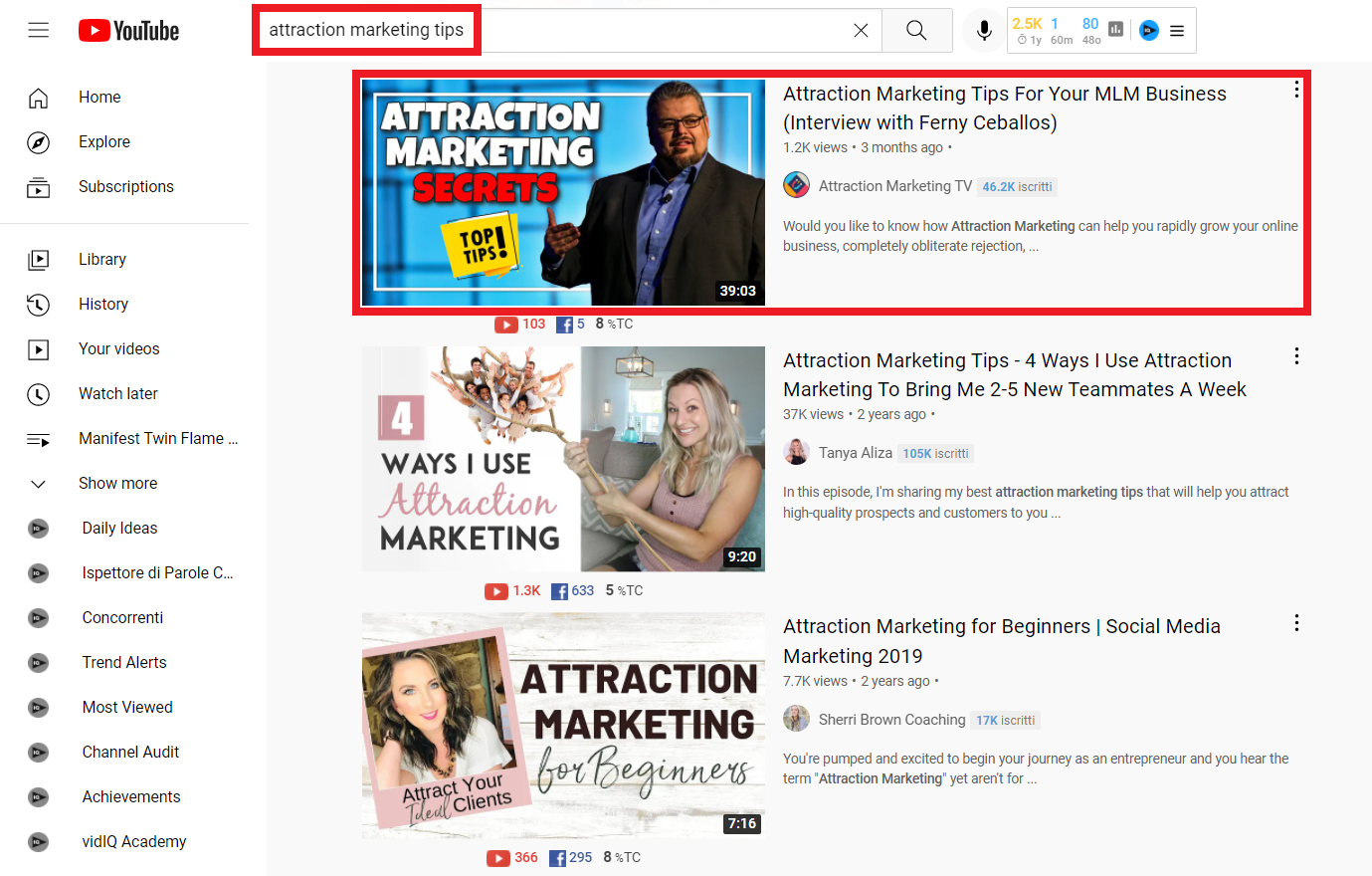The width and height of the screenshot is (1372, 876).
Task: Click the chevron beside Show more
Action: pos(38,484)
